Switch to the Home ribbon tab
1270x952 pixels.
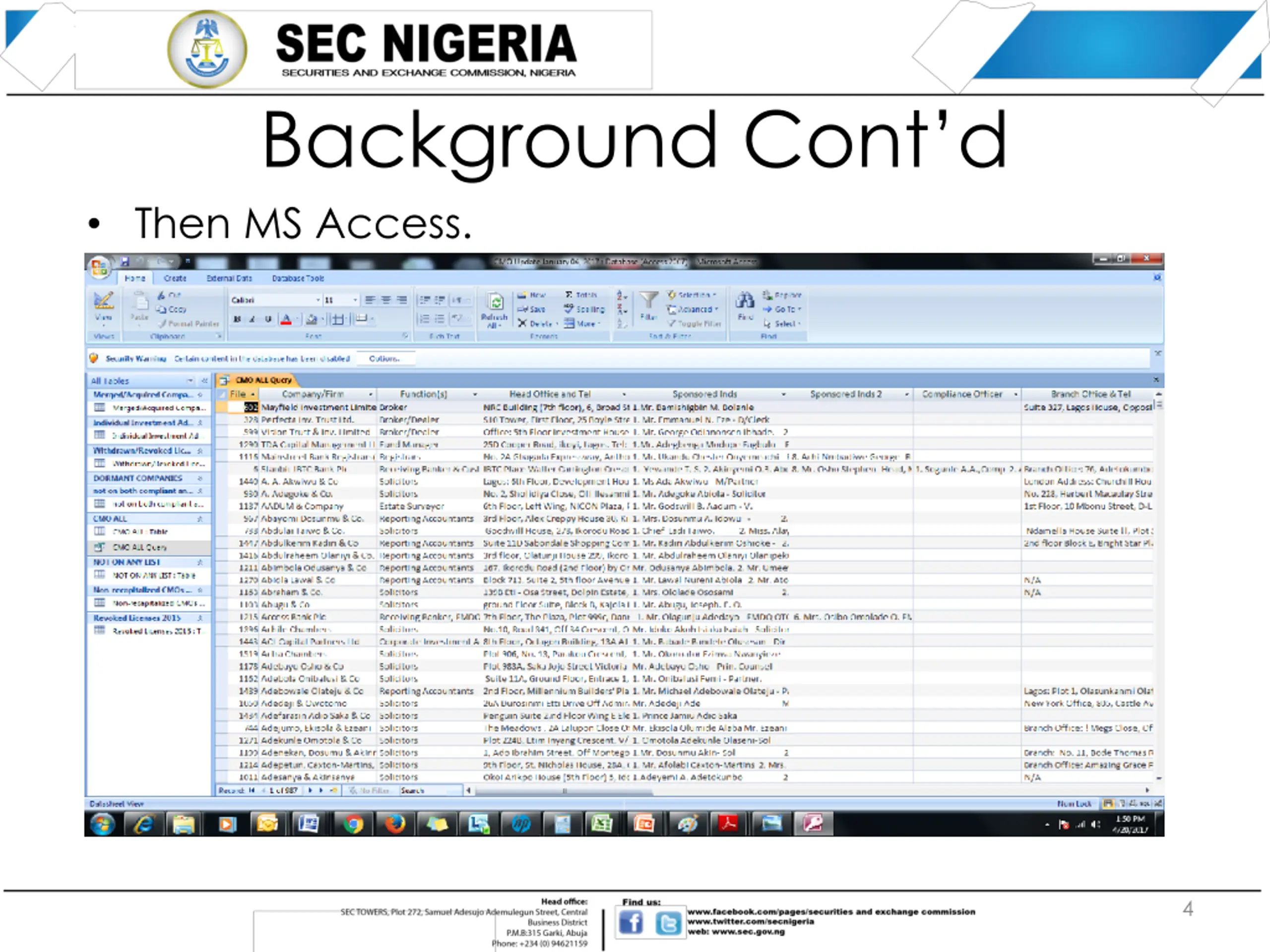tap(135, 278)
